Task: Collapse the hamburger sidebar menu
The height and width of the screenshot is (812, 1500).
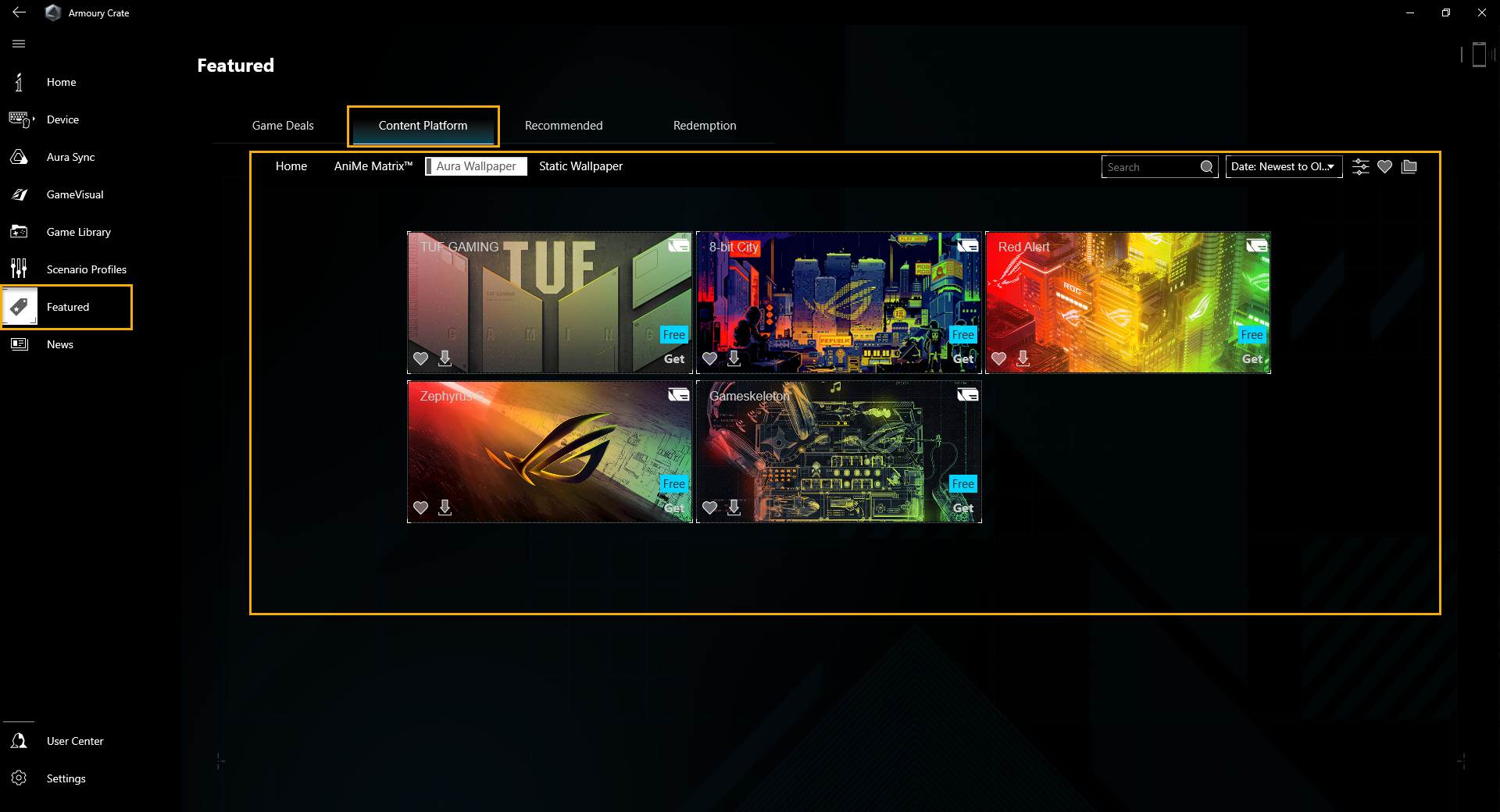Action: point(20,44)
